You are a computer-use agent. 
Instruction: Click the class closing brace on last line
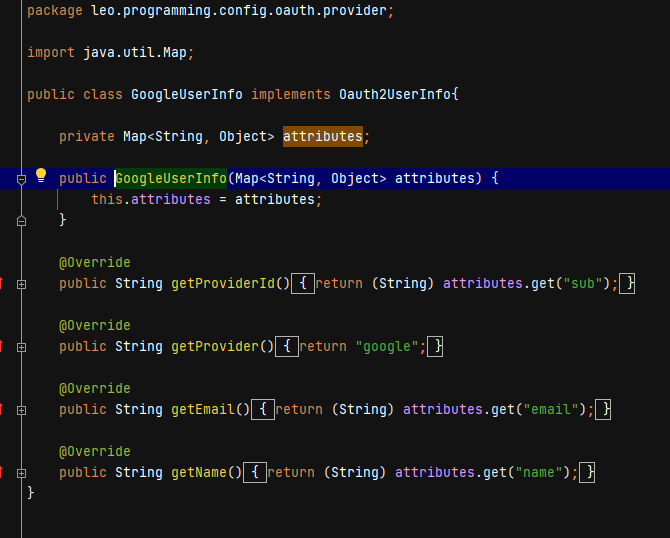31,493
